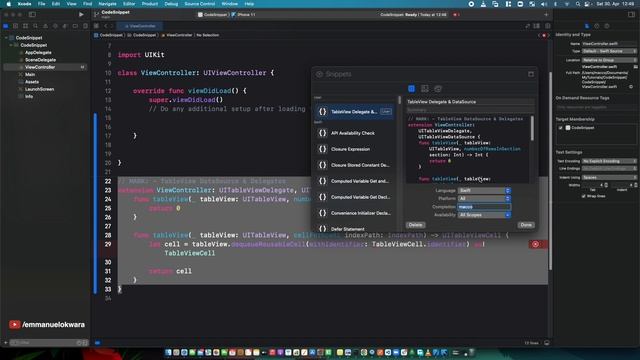Select LaunchScreen in the project navigator
The width and height of the screenshot is (640, 360).
point(39,89)
